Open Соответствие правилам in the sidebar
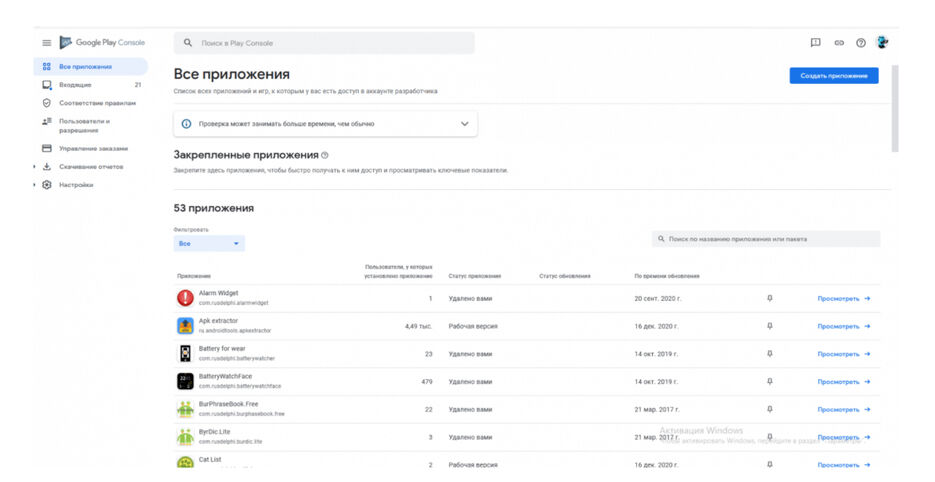The height and width of the screenshot is (482, 935). click(96, 103)
